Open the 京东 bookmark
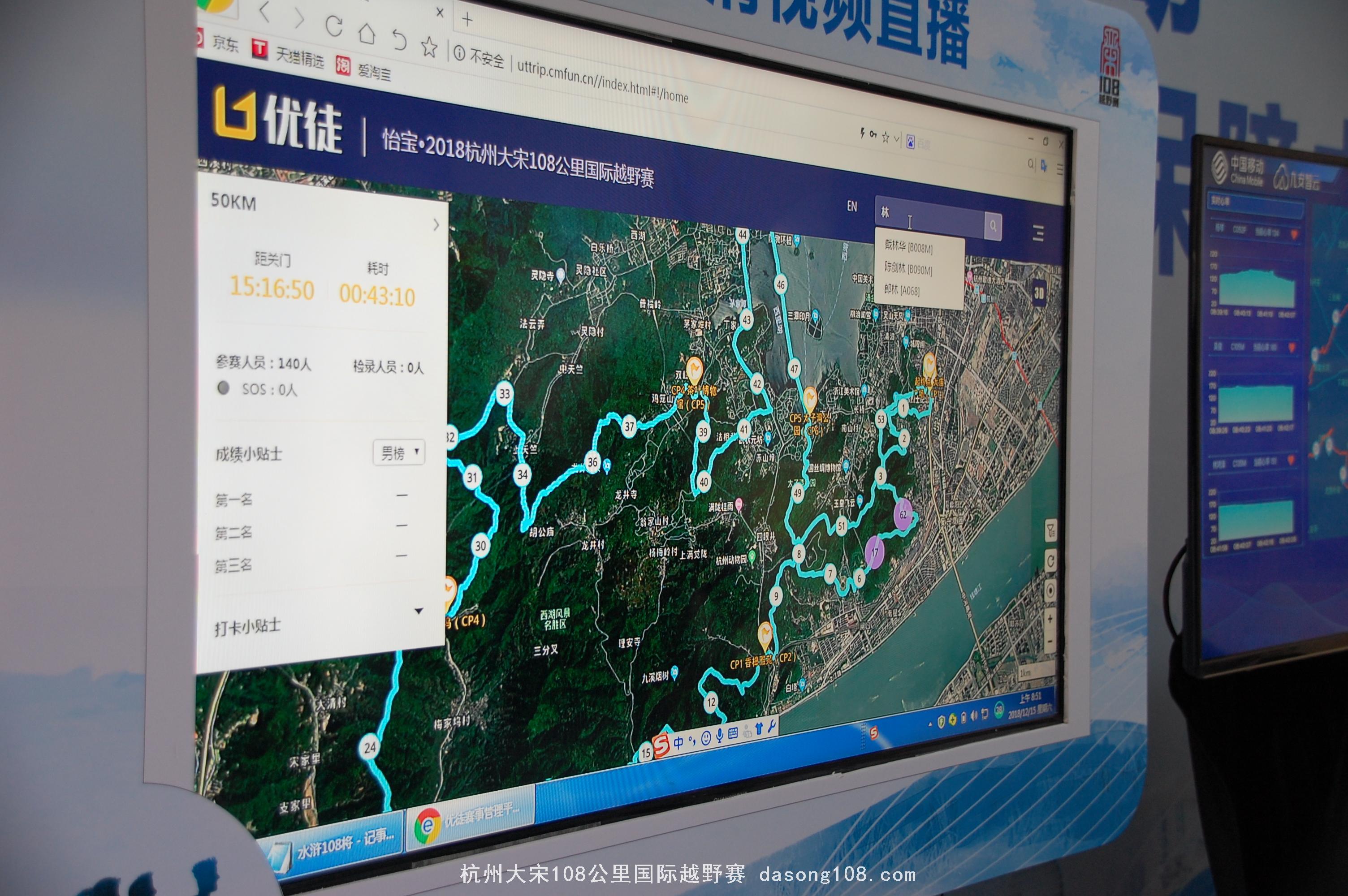Viewport: 1348px width, 896px height. [x=218, y=42]
